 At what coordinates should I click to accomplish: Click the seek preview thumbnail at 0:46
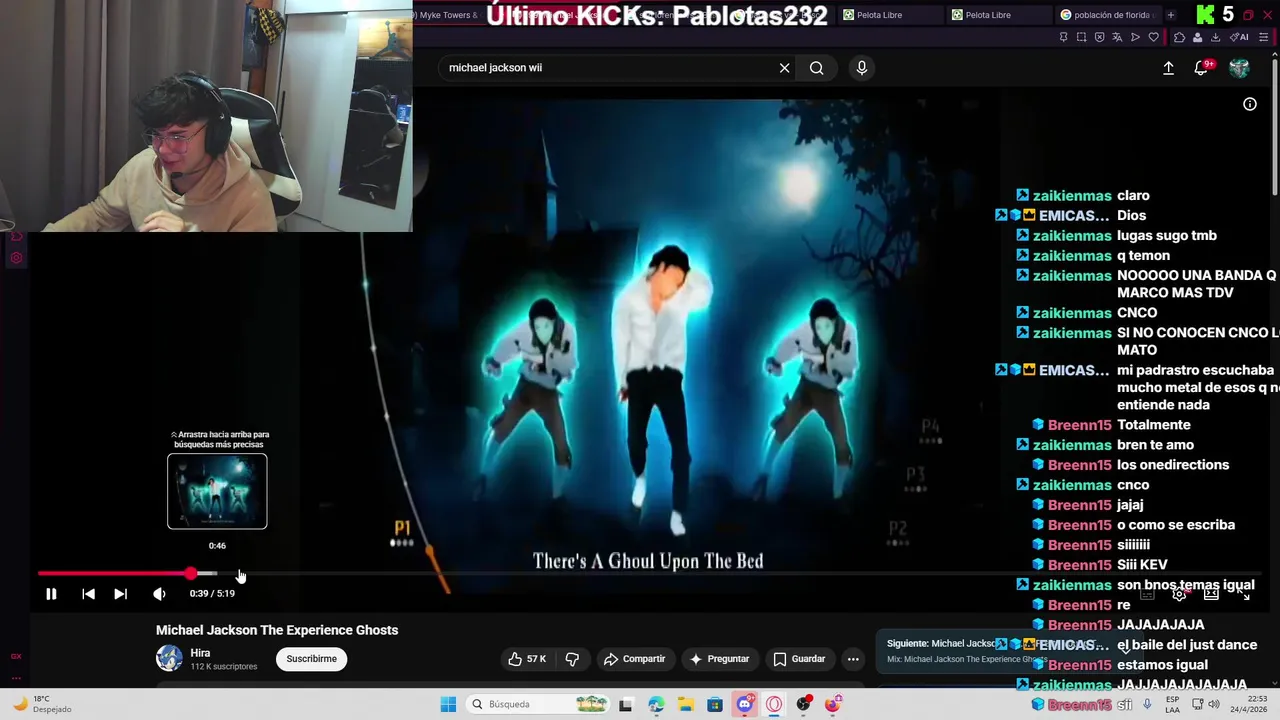[x=217, y=491]
